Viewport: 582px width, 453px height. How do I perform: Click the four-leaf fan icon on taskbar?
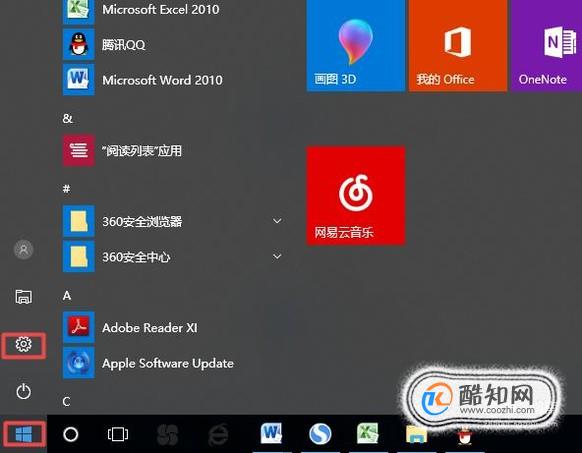pyautogui.click(x=167, y=434)
